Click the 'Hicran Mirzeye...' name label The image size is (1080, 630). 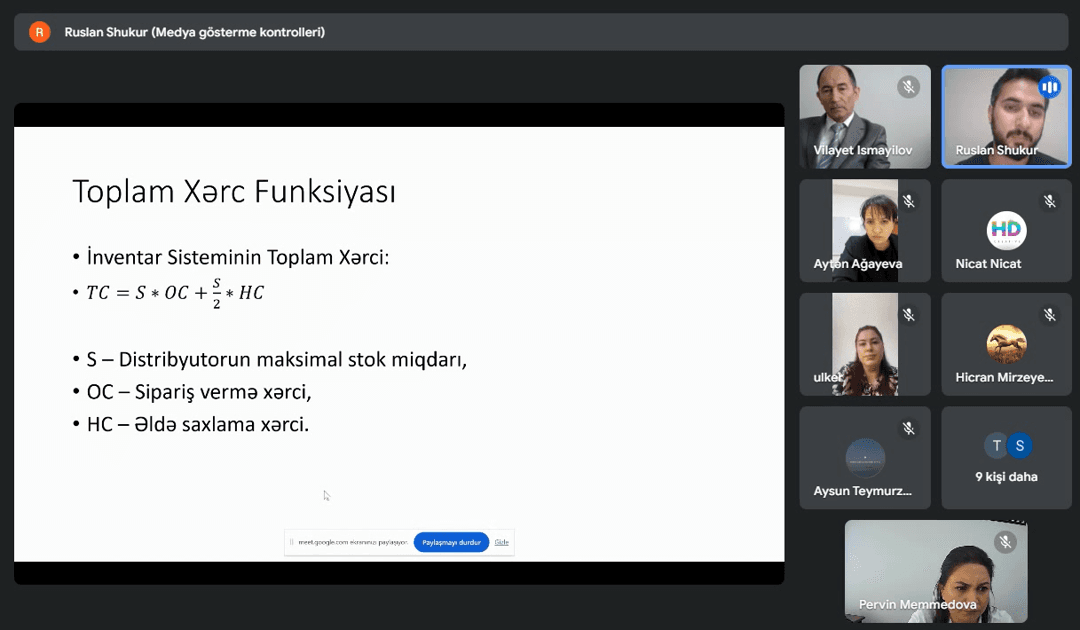pyautogui.click(x=1004, y=377)
